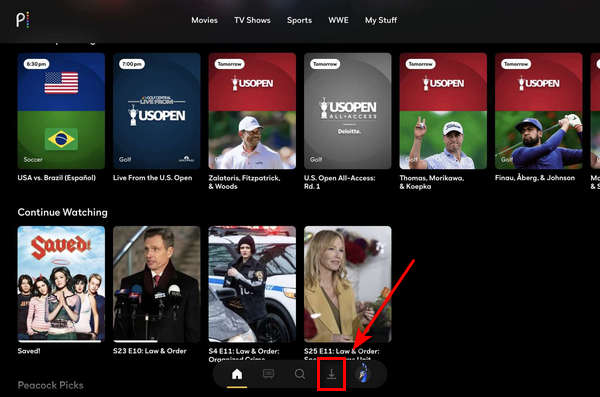Click the Soccer label on USA vs. Brazil card
The width and height of the screenshot is (600, 397).
click(33, 159)
